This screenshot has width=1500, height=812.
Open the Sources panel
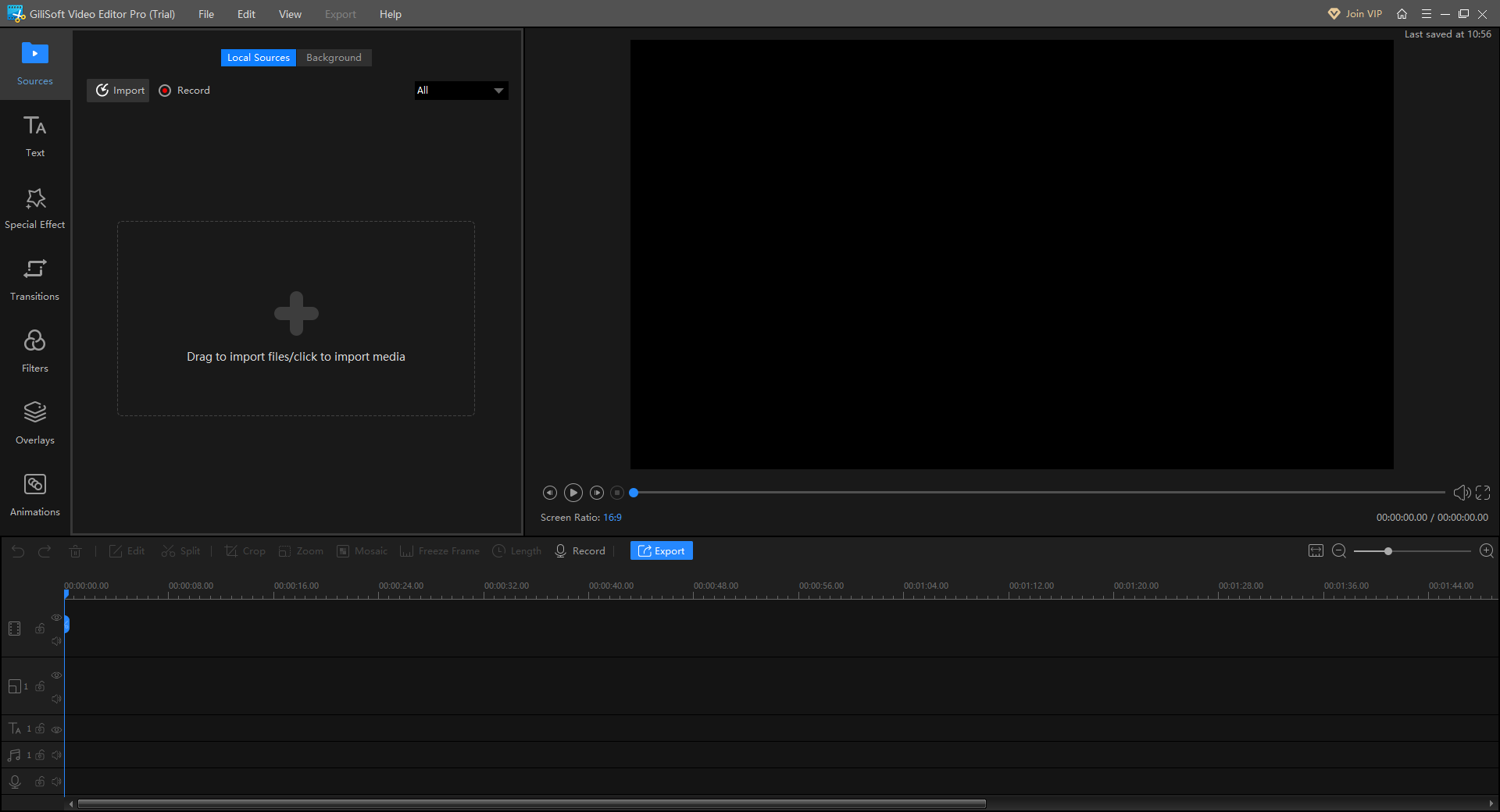(x=35, y=64)
